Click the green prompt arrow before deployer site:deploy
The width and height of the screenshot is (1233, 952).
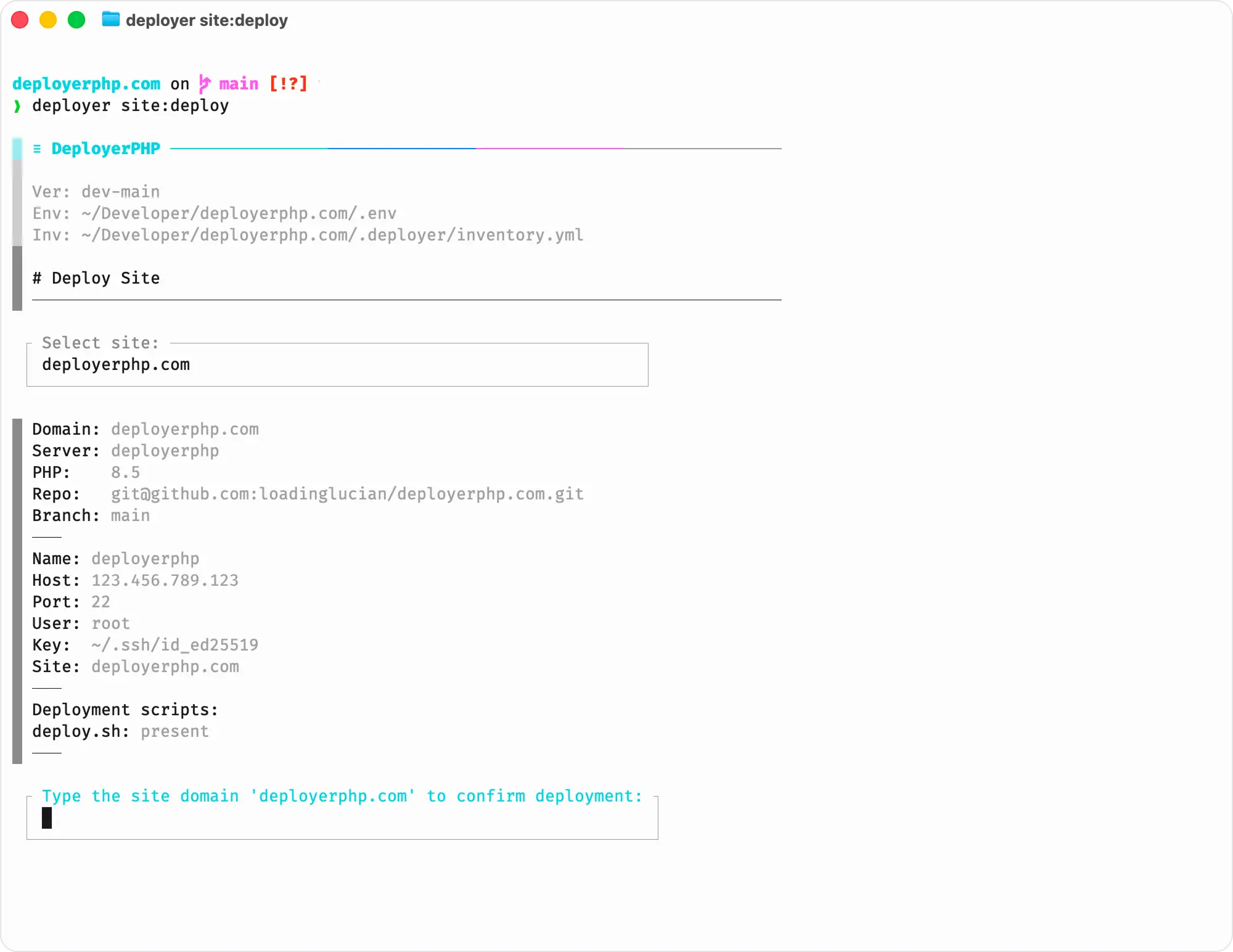click(17, 105)
